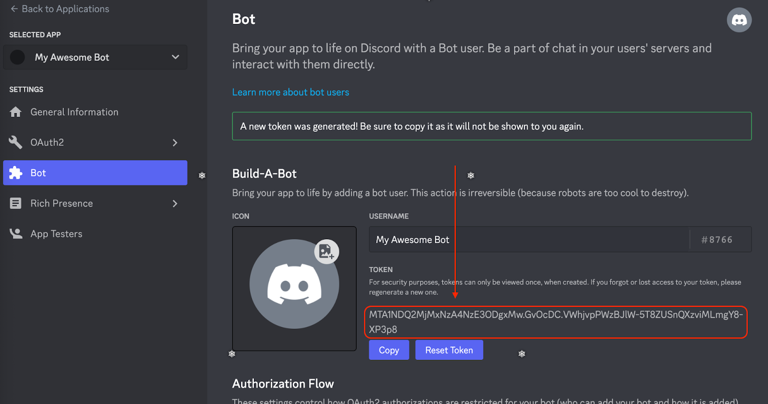Click the new token generated notice banner

click(492, 126)
